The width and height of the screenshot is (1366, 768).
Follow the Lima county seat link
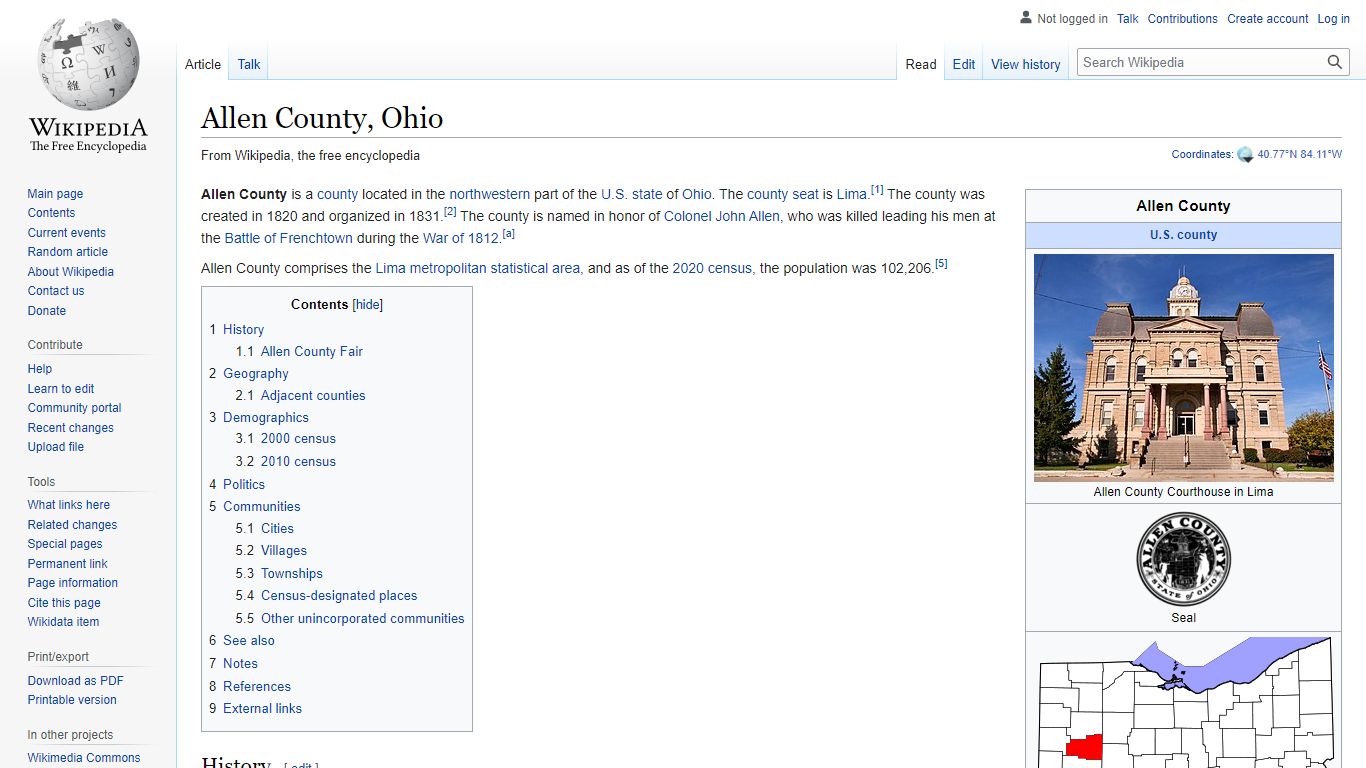(x=851, y=194)
